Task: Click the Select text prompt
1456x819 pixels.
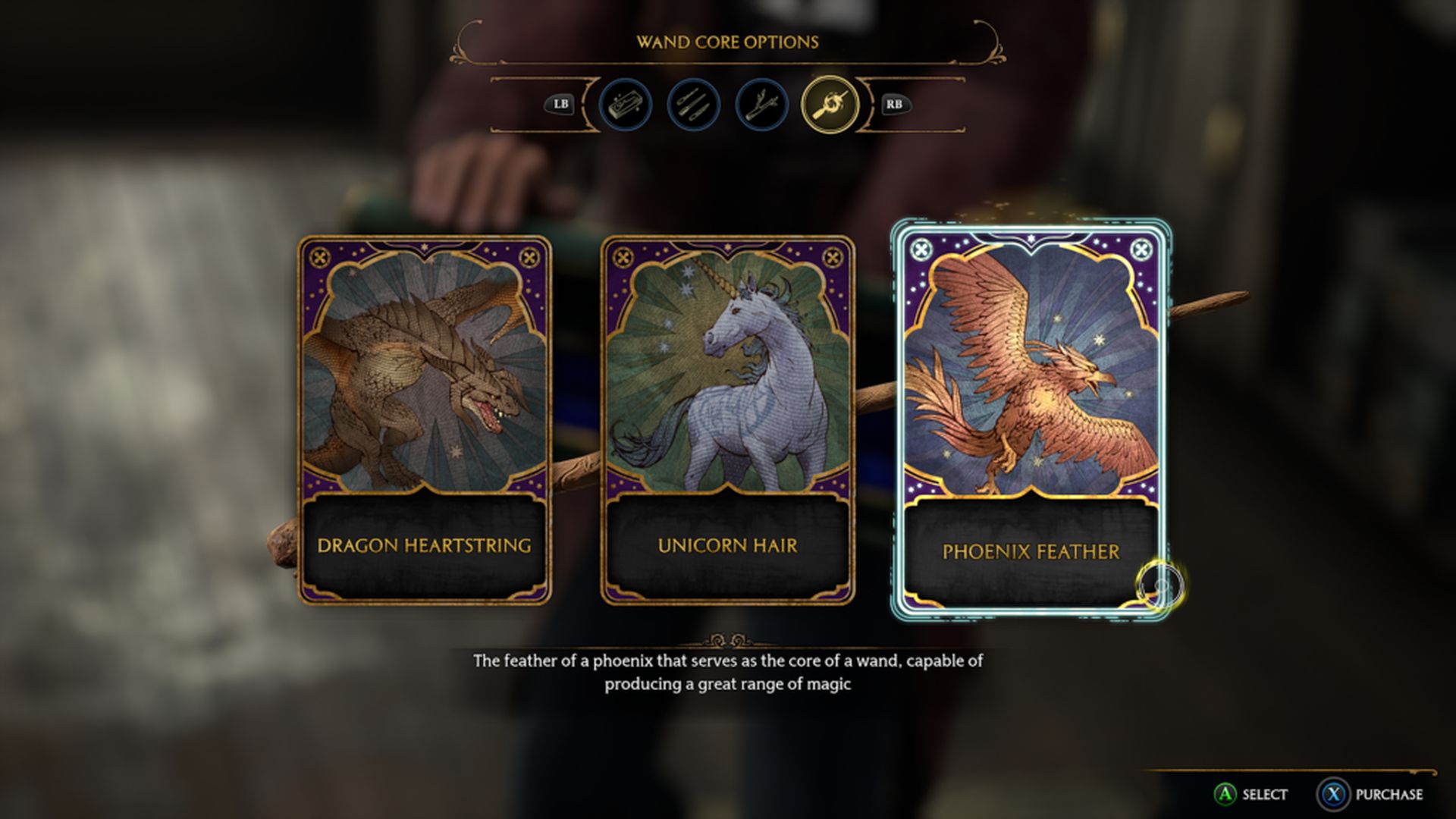Action: click(1265, 794)
